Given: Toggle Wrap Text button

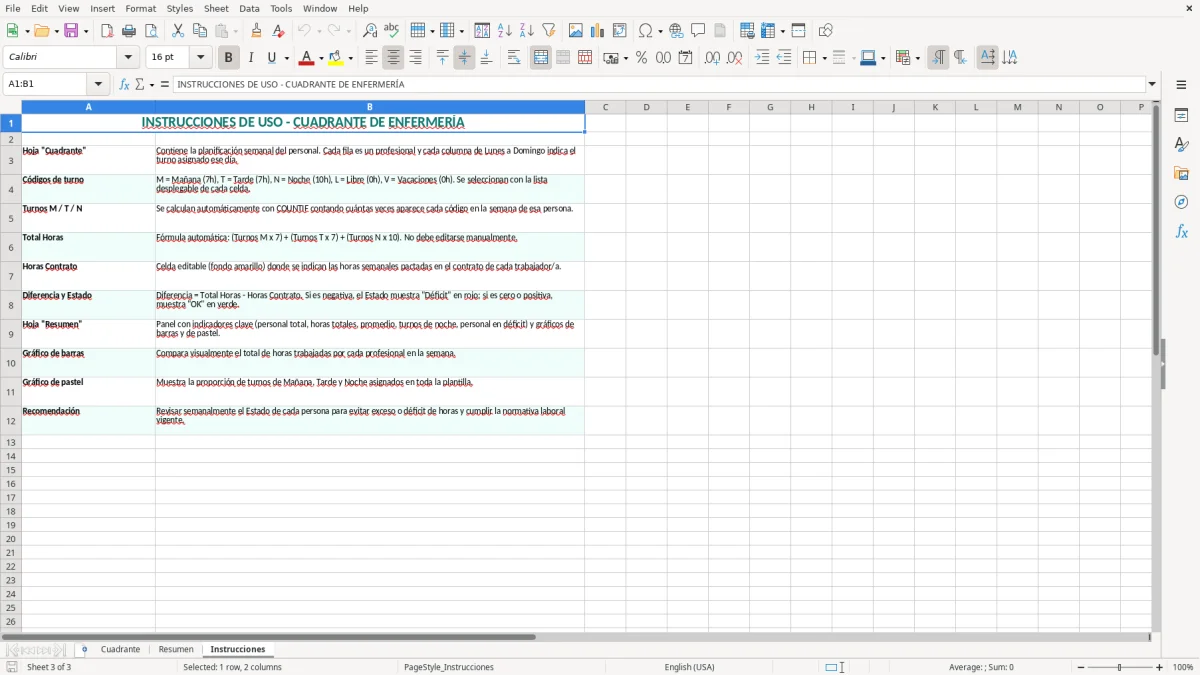Looking at the screenshot, I should (514, 58).
